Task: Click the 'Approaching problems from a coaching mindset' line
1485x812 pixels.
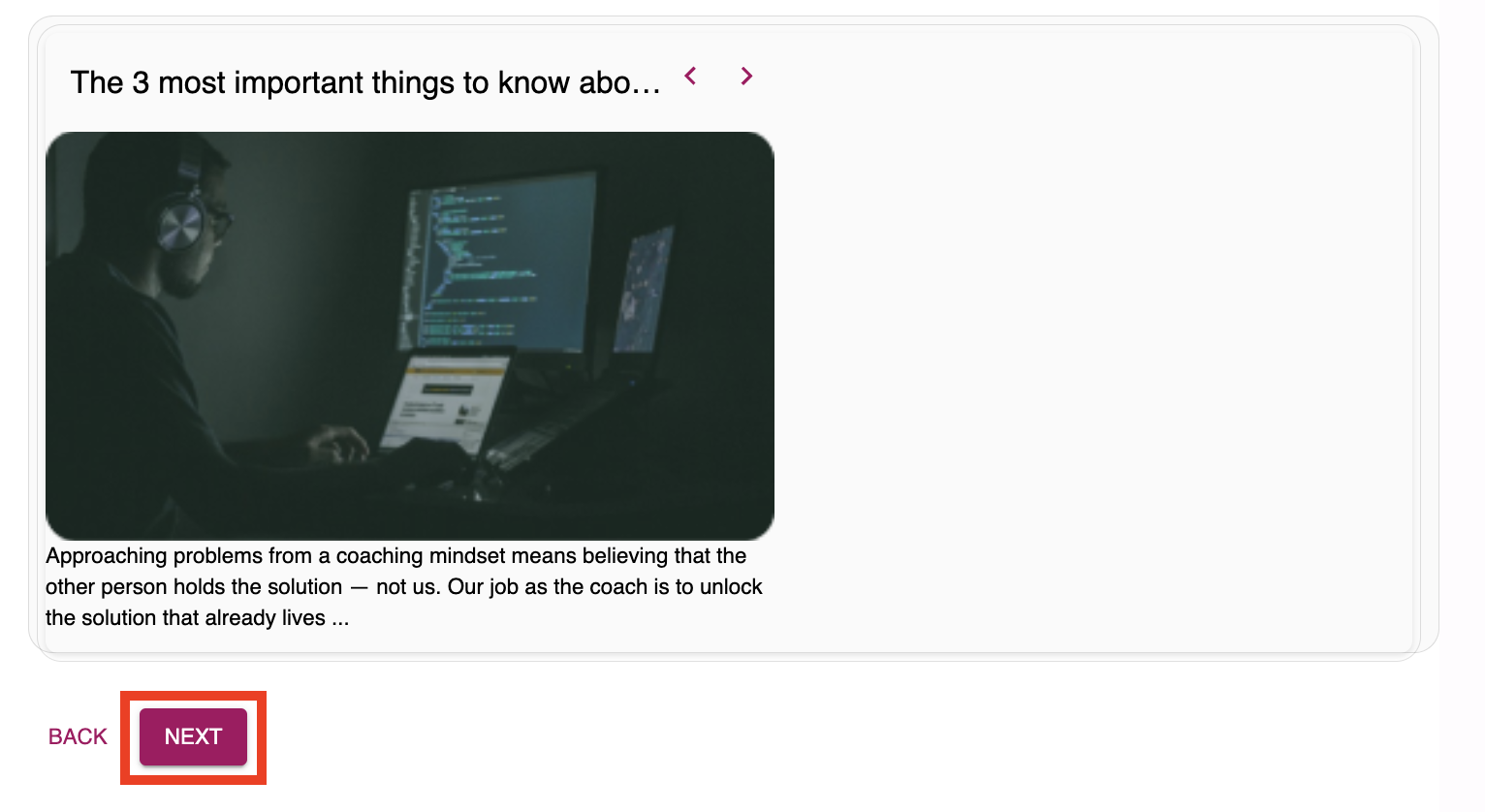Action: click(x=395, y=556)
